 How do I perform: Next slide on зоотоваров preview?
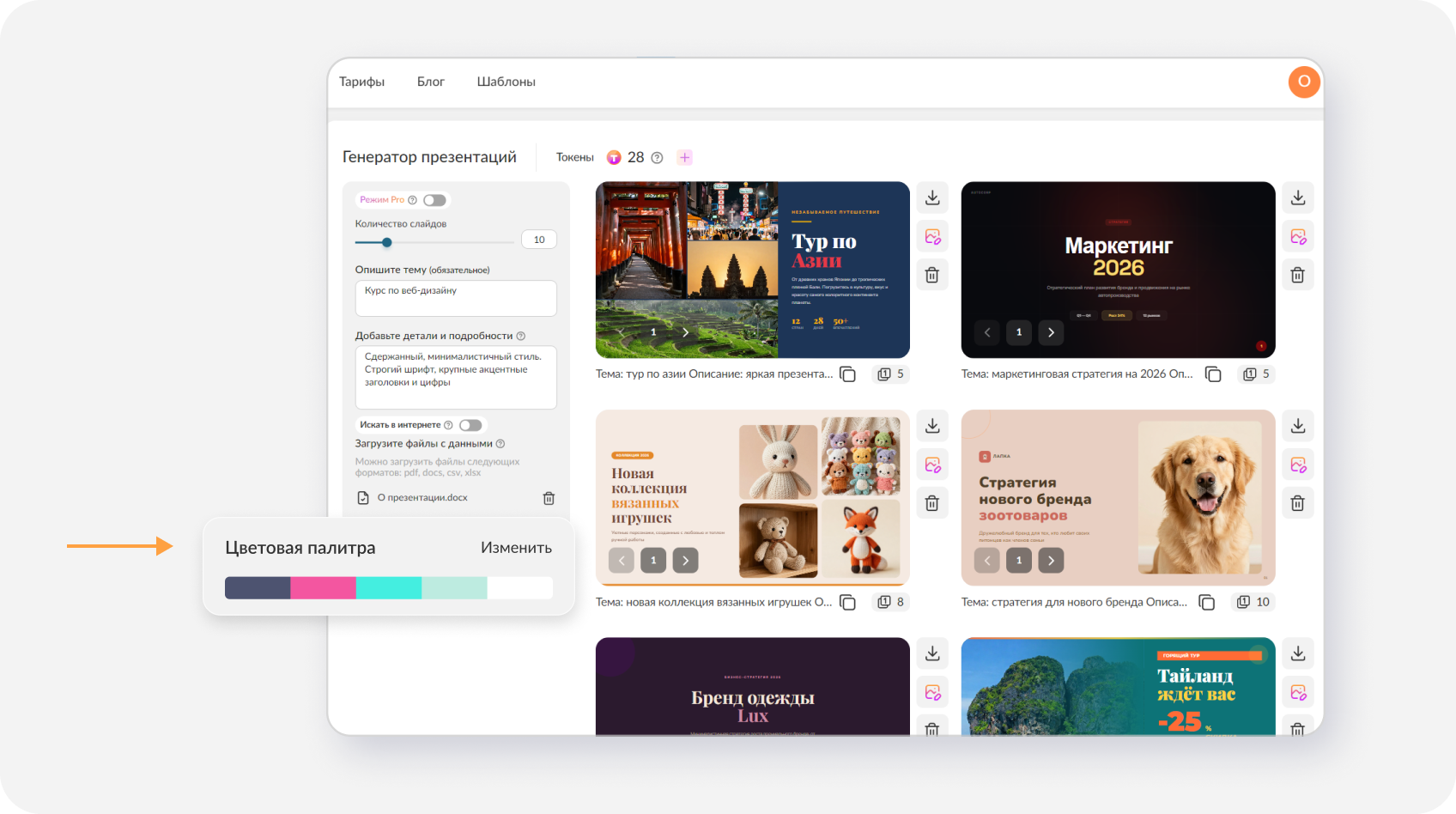click(1051, 561)
